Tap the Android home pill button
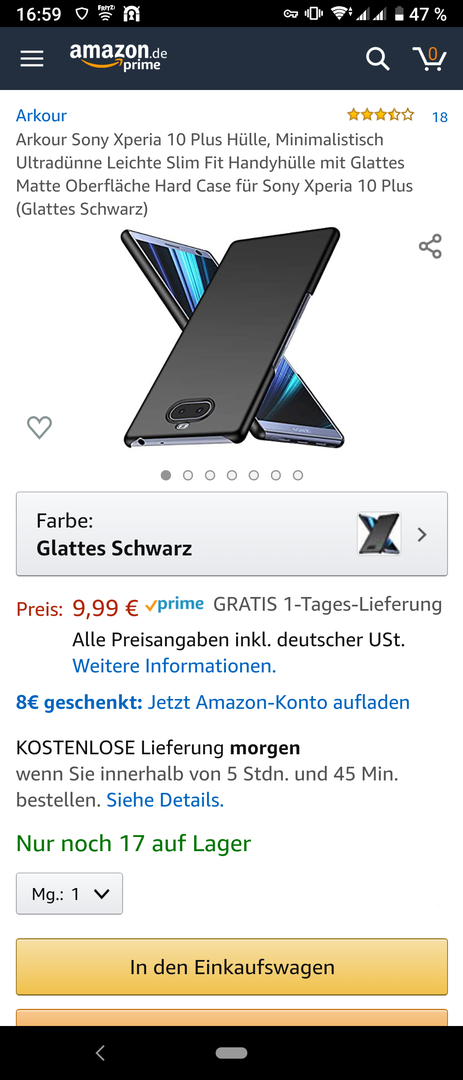 click(231, 1052)
